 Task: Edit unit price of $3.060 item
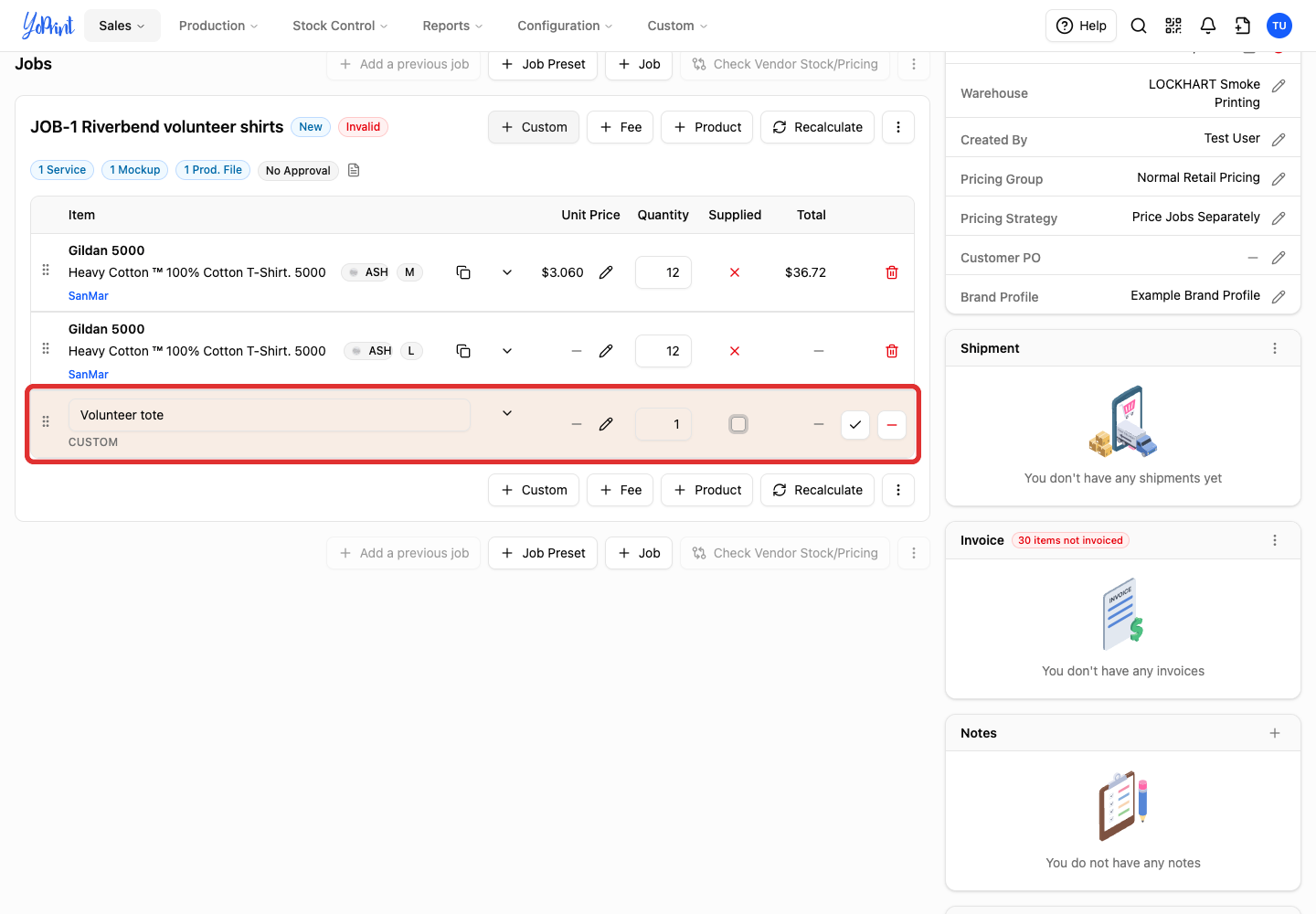point(606,272)
